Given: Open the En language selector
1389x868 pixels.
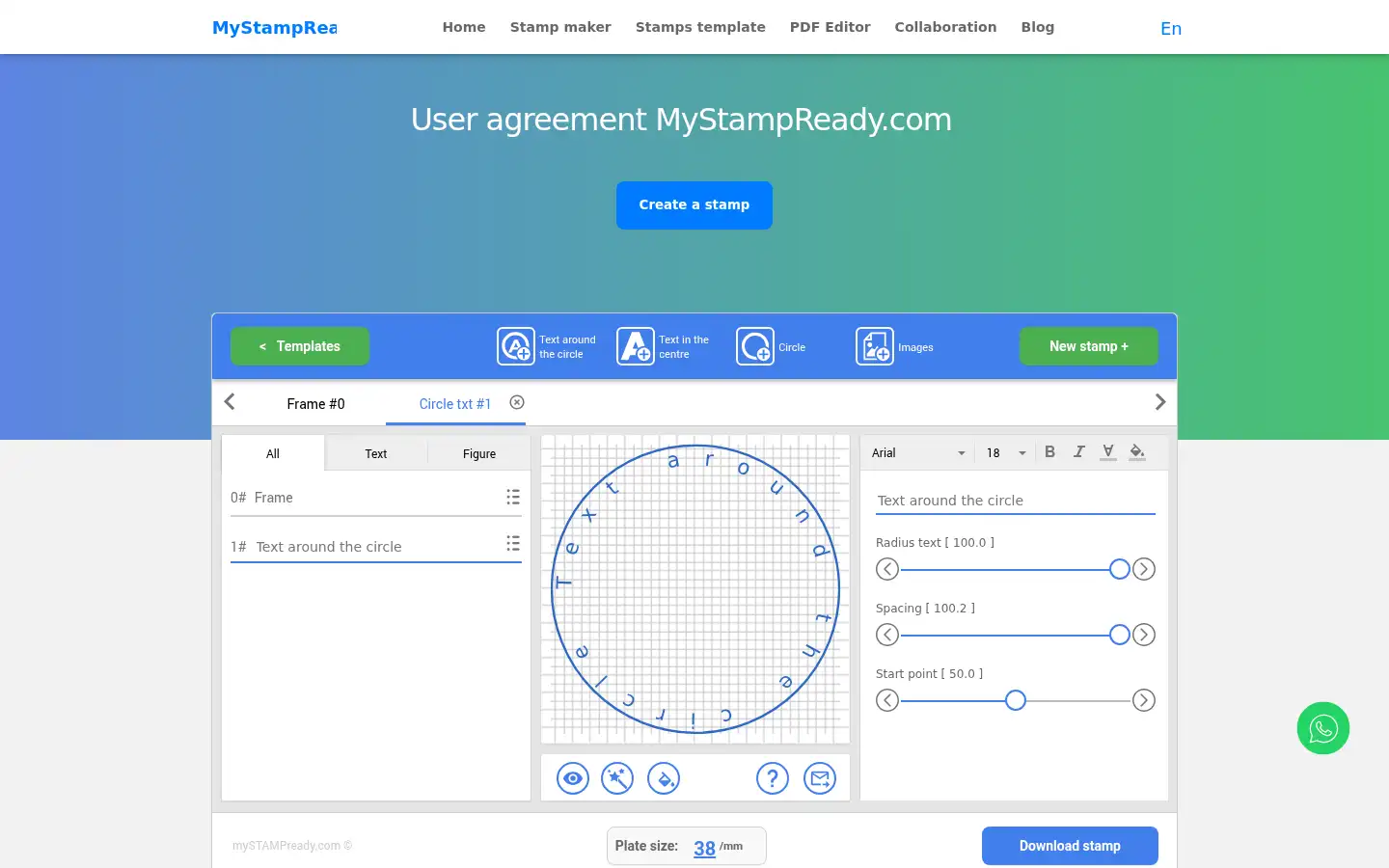Looking at the screenshot, I should click(1171, 28).
